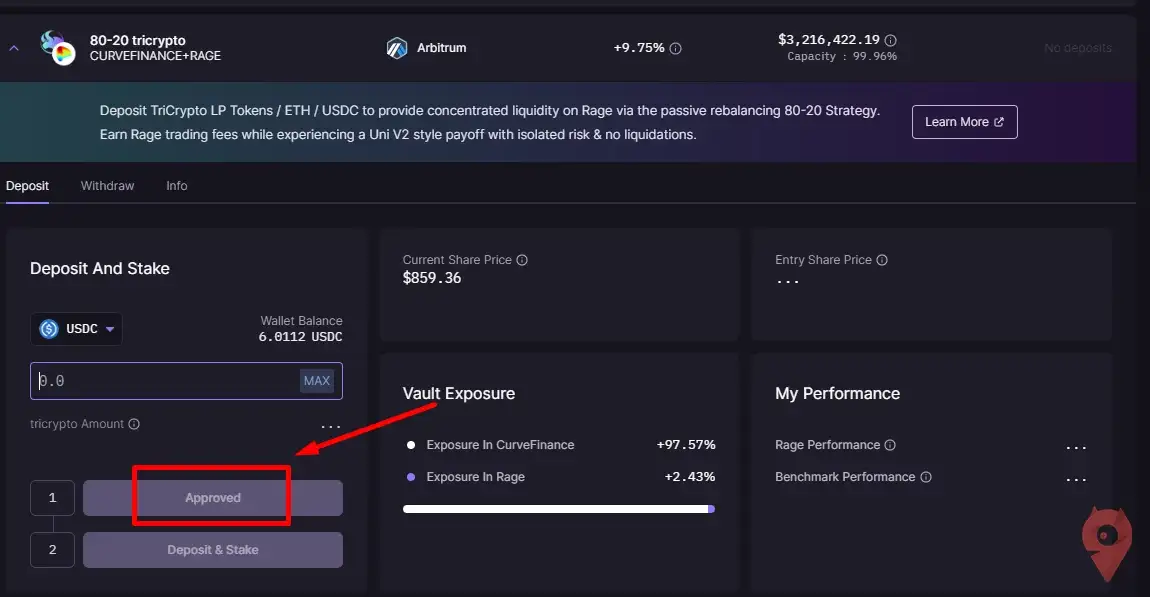
Task: Click the white Exposure In CurveFinance legend dot
Action: click(x=411, y=445)
